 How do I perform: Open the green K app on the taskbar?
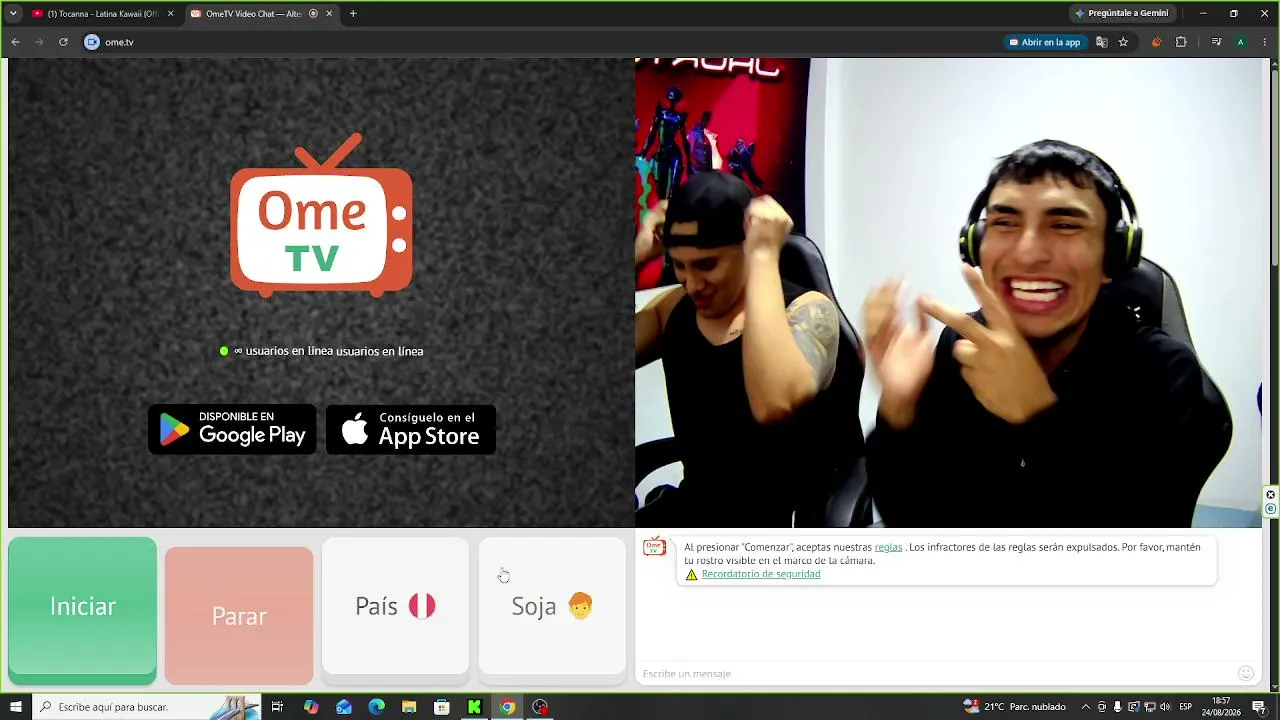point(474,707)
